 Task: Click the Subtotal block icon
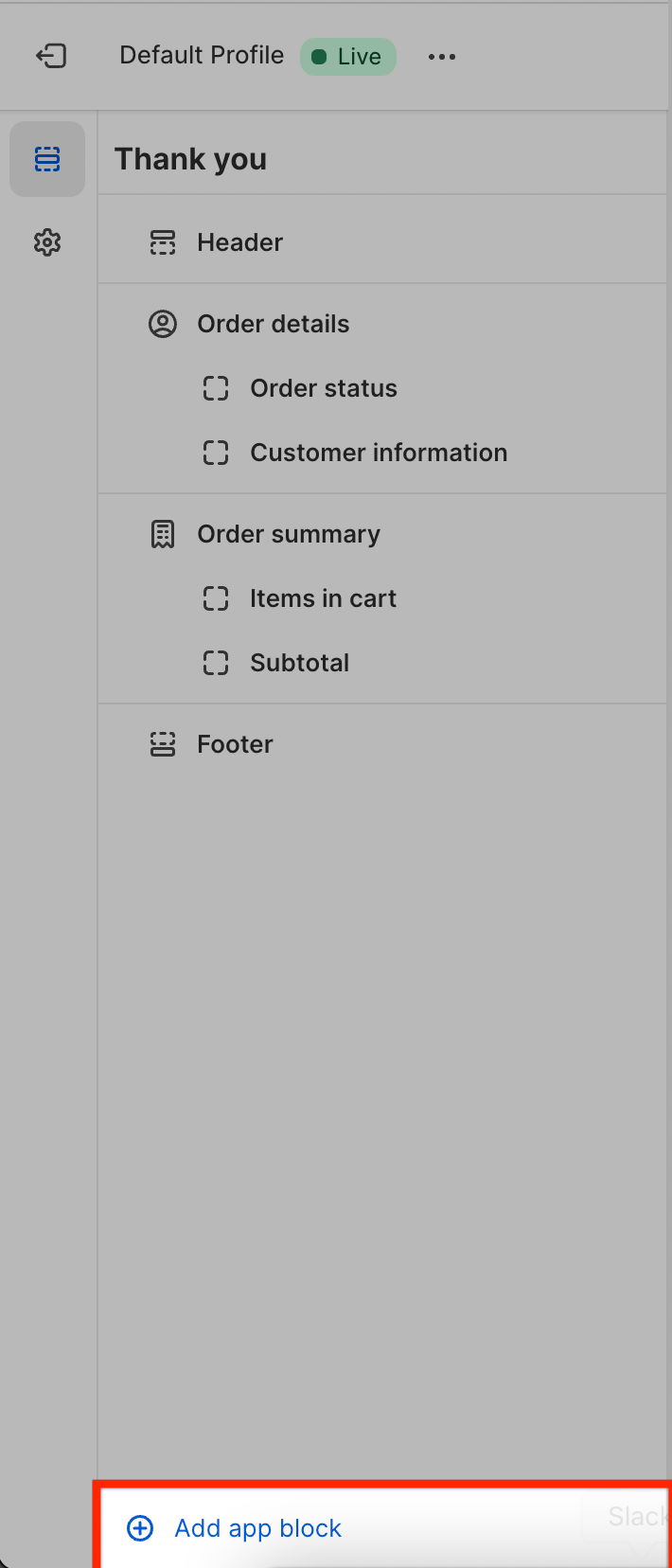pyautogui.click(x=216, y=663)
